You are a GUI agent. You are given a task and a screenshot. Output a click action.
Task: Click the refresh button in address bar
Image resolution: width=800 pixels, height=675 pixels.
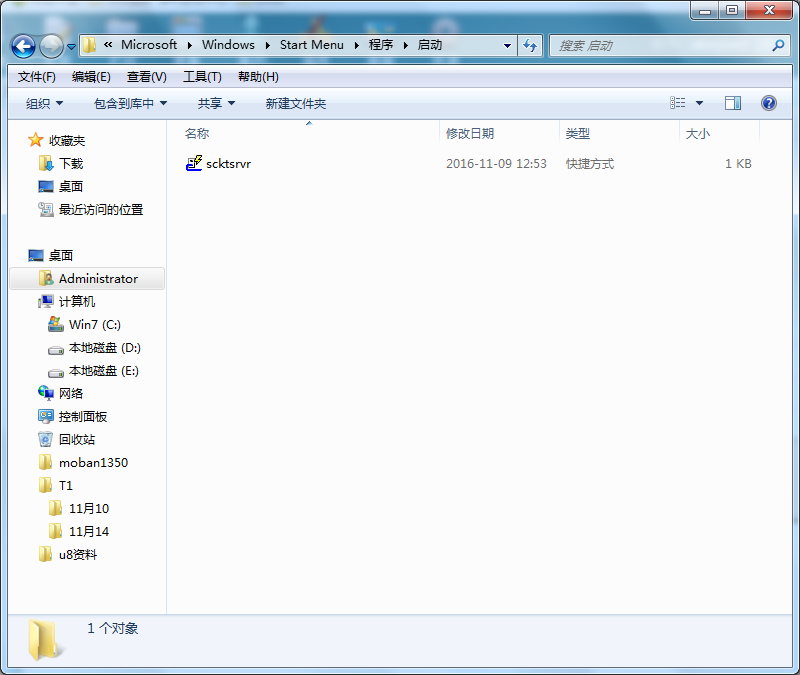coord(530,45)
